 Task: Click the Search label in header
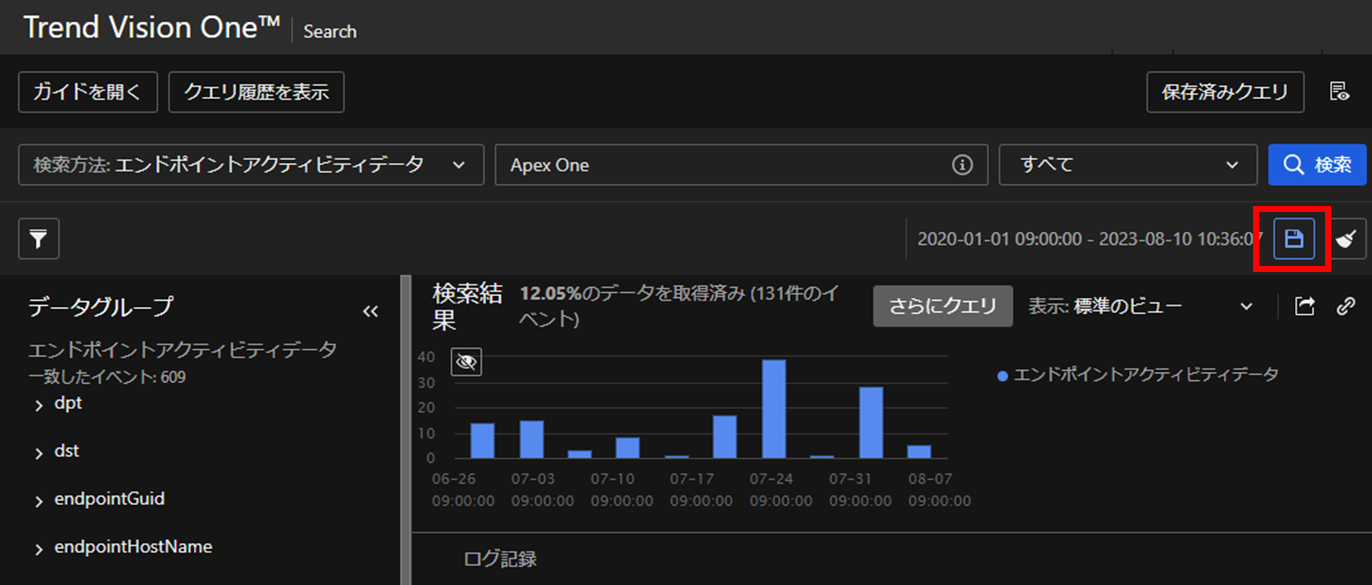330,31
